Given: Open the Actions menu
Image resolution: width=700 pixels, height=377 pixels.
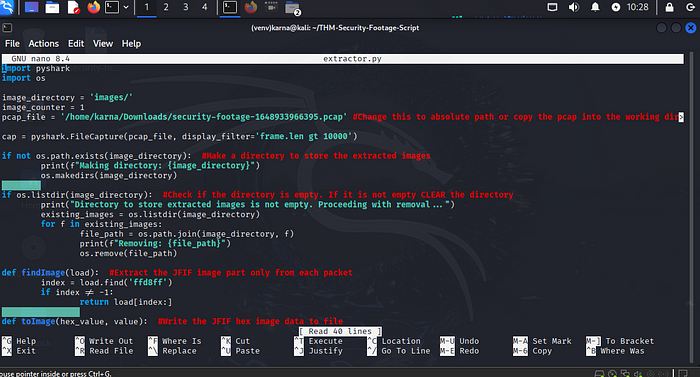Looking at the screenshot, I should coord(43,44).
